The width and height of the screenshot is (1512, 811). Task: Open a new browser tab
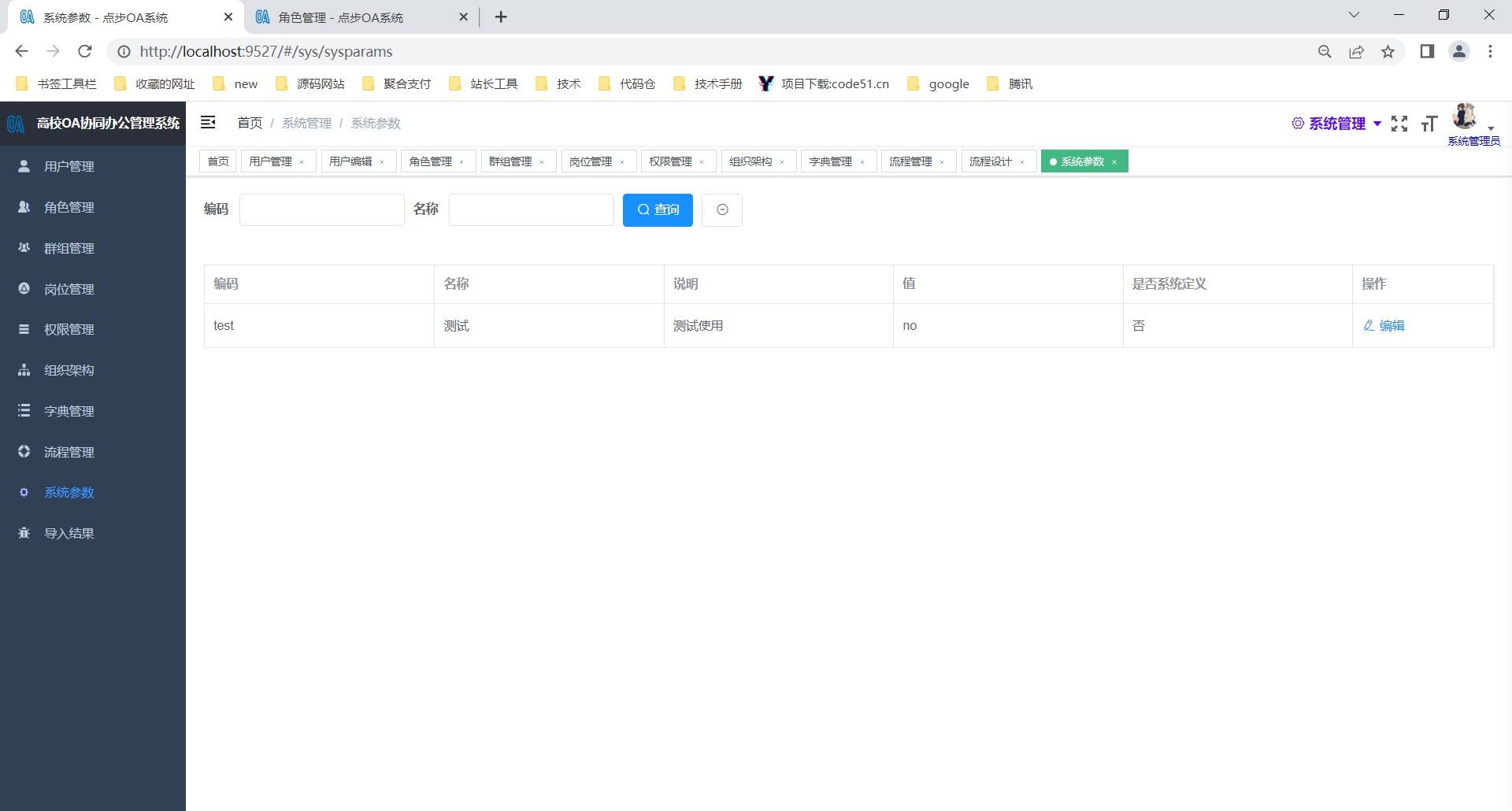501,17
